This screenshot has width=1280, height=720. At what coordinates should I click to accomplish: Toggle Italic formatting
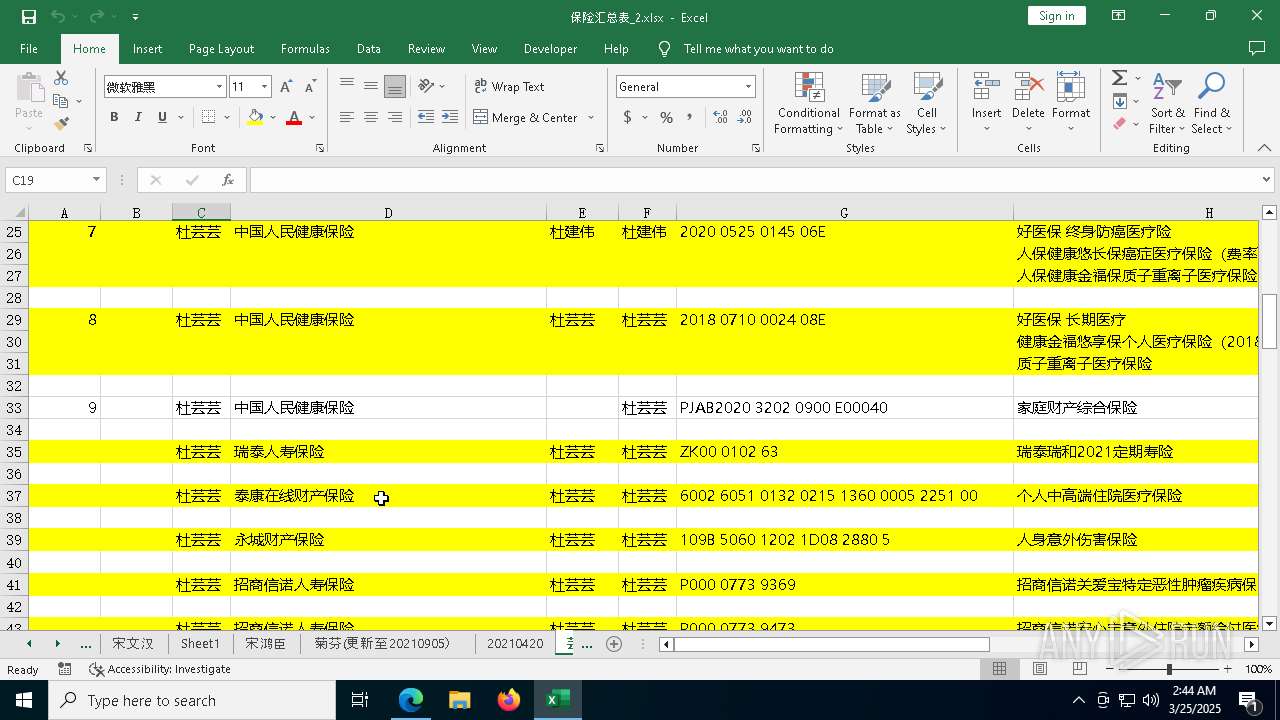[x=138, y=117]
